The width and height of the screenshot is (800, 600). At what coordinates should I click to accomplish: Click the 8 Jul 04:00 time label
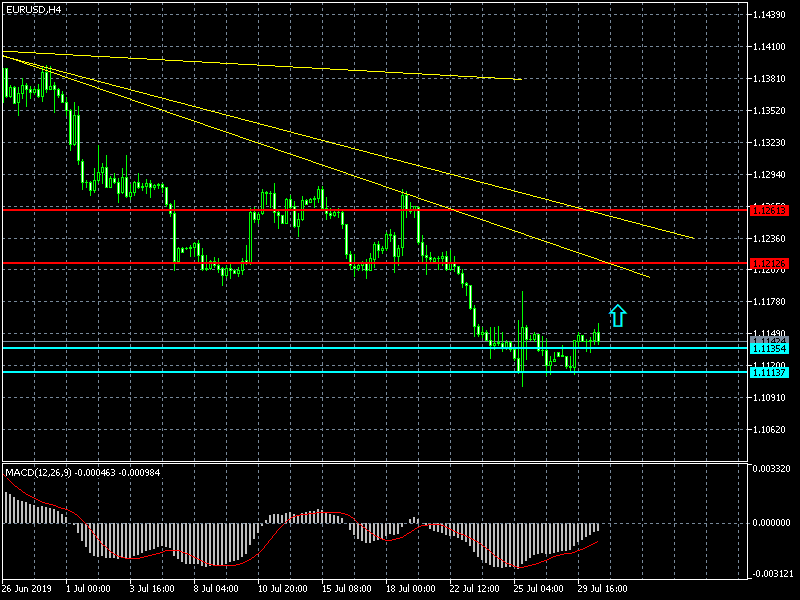(x=216, y=588)
